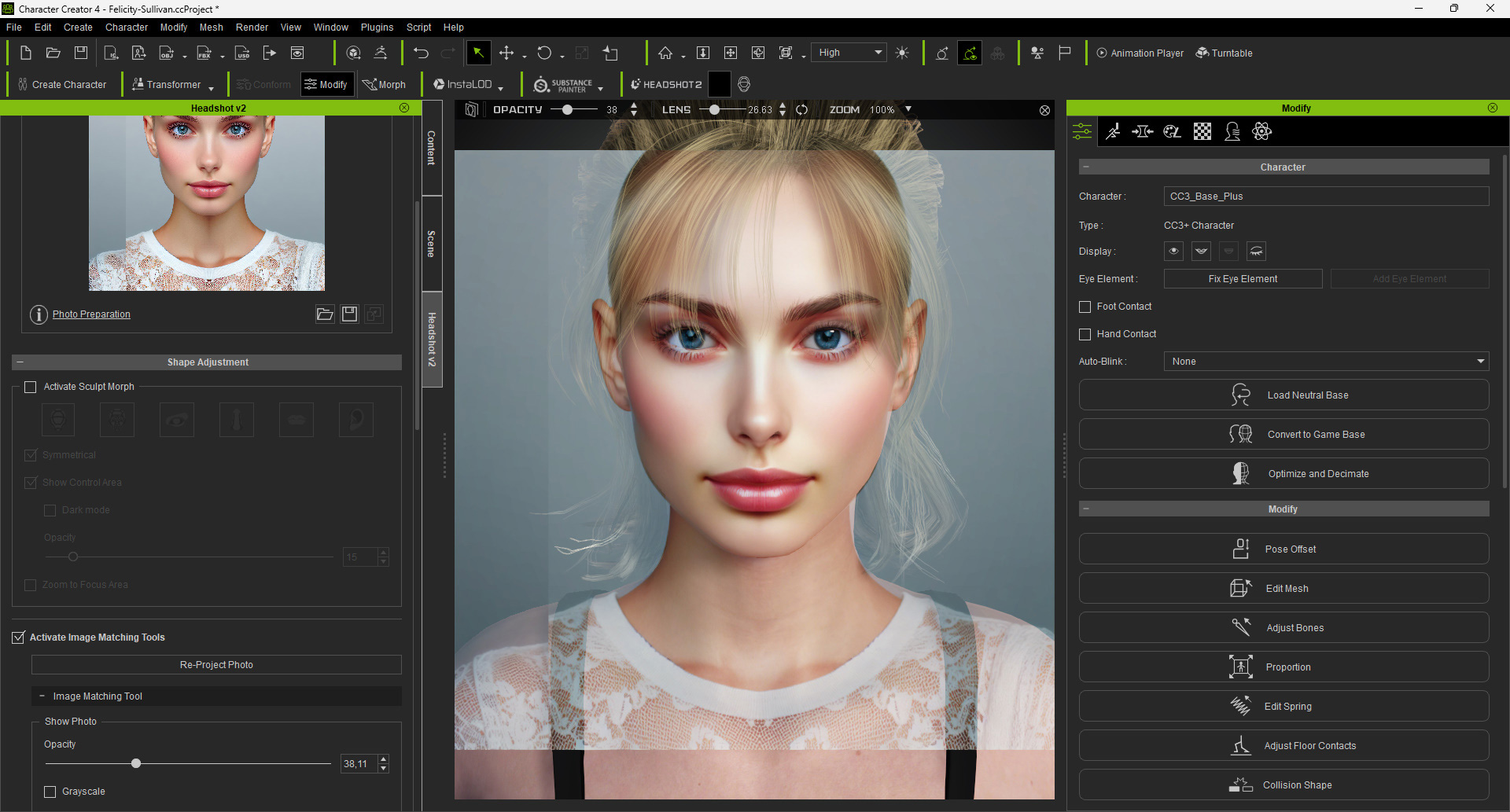Click the save photo disk icon
Viewport: 1510px width, 812px height.
tap(350, 314)
